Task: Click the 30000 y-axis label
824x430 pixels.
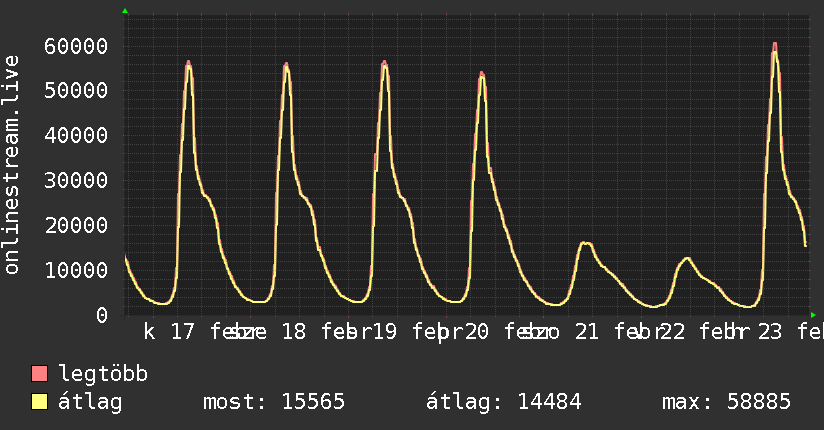Action: (x=76, y=180)
